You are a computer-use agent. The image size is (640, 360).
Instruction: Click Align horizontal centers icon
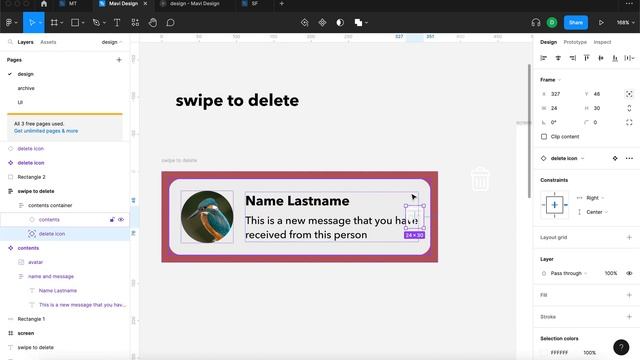point(558,58)
